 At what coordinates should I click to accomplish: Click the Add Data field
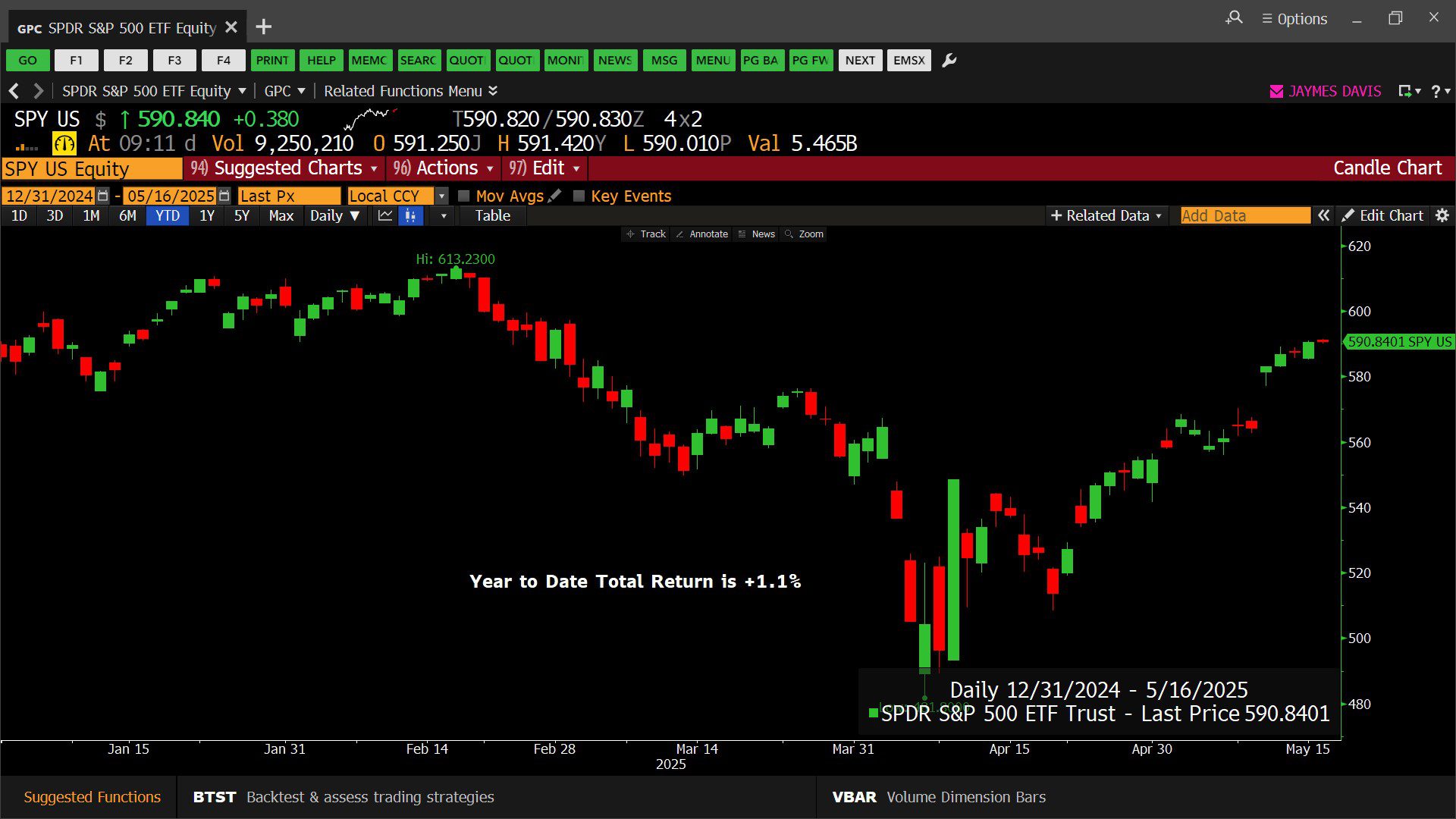click(x=1245, y=215)
